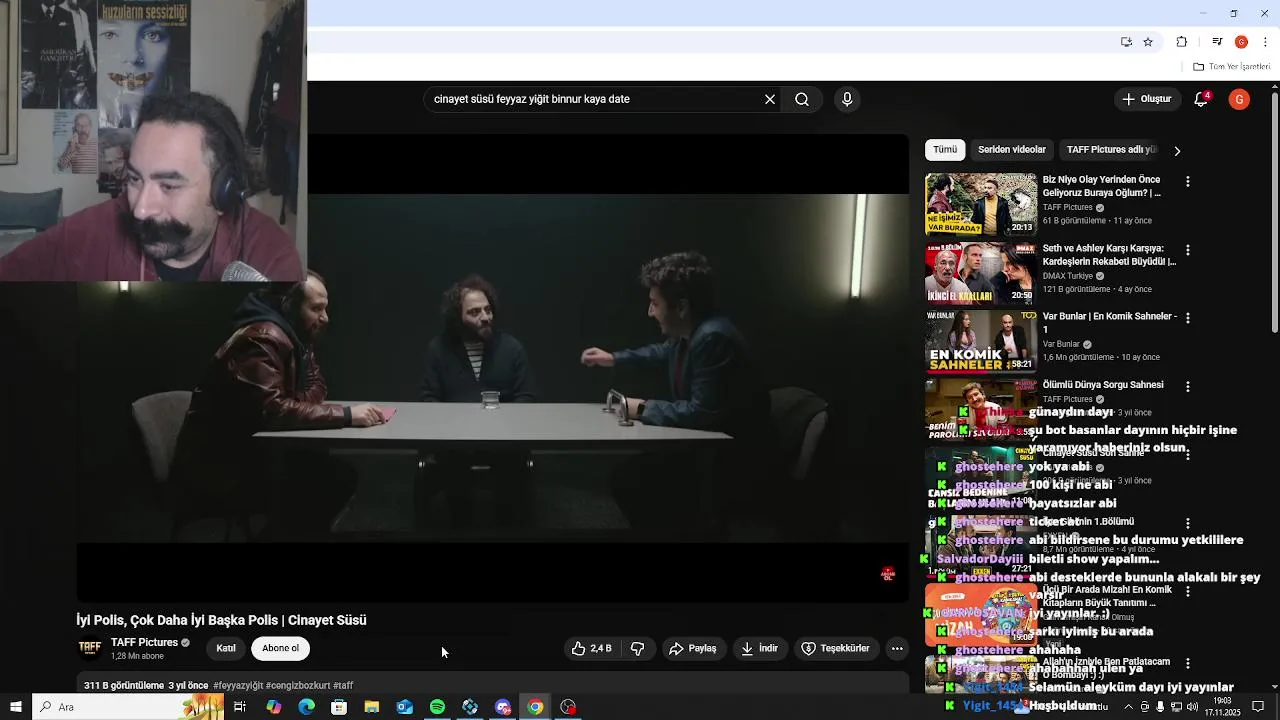The image size is (1280, 720).
Task: Click the Abone ol subscribe button
Action: pyautogui.click(x=280, y=649)
